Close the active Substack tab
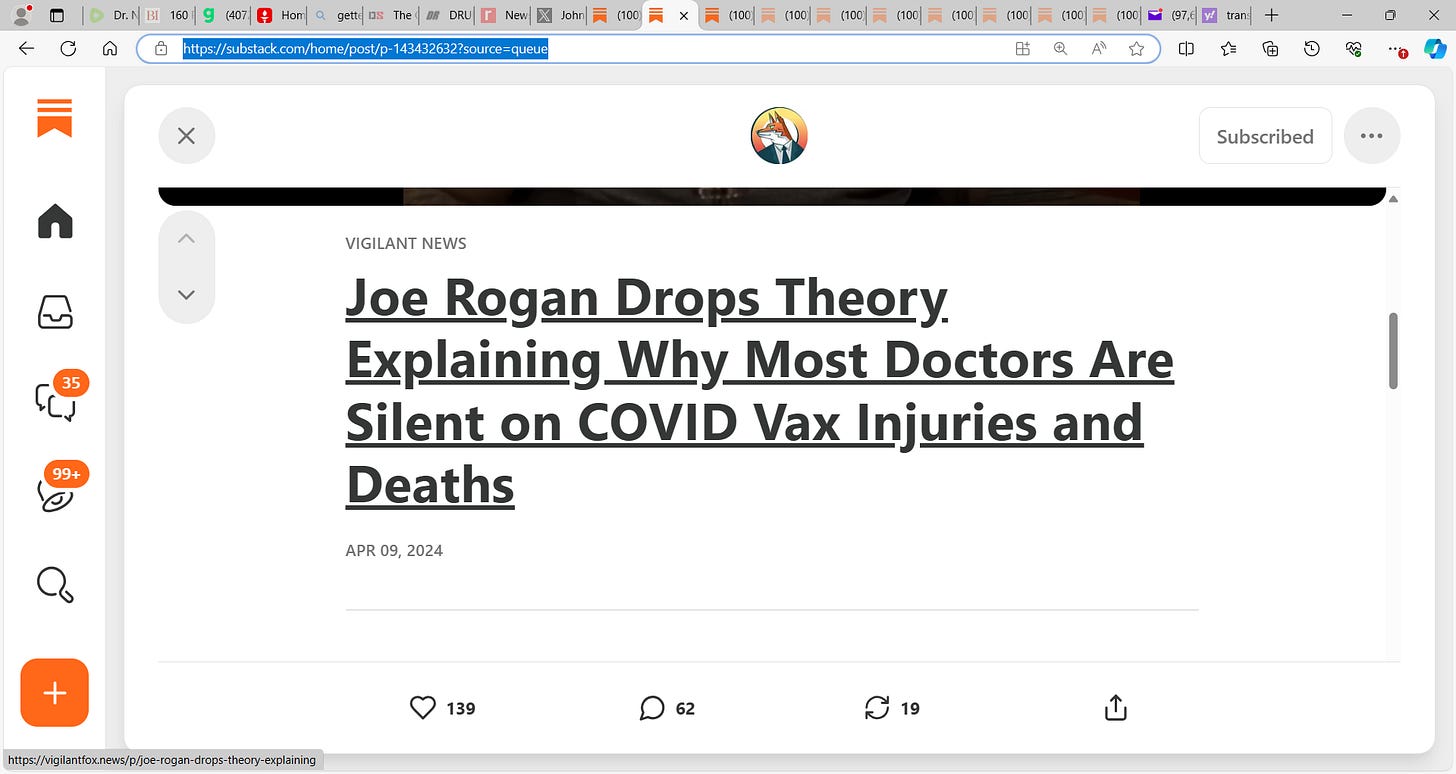 coord(684,16)
